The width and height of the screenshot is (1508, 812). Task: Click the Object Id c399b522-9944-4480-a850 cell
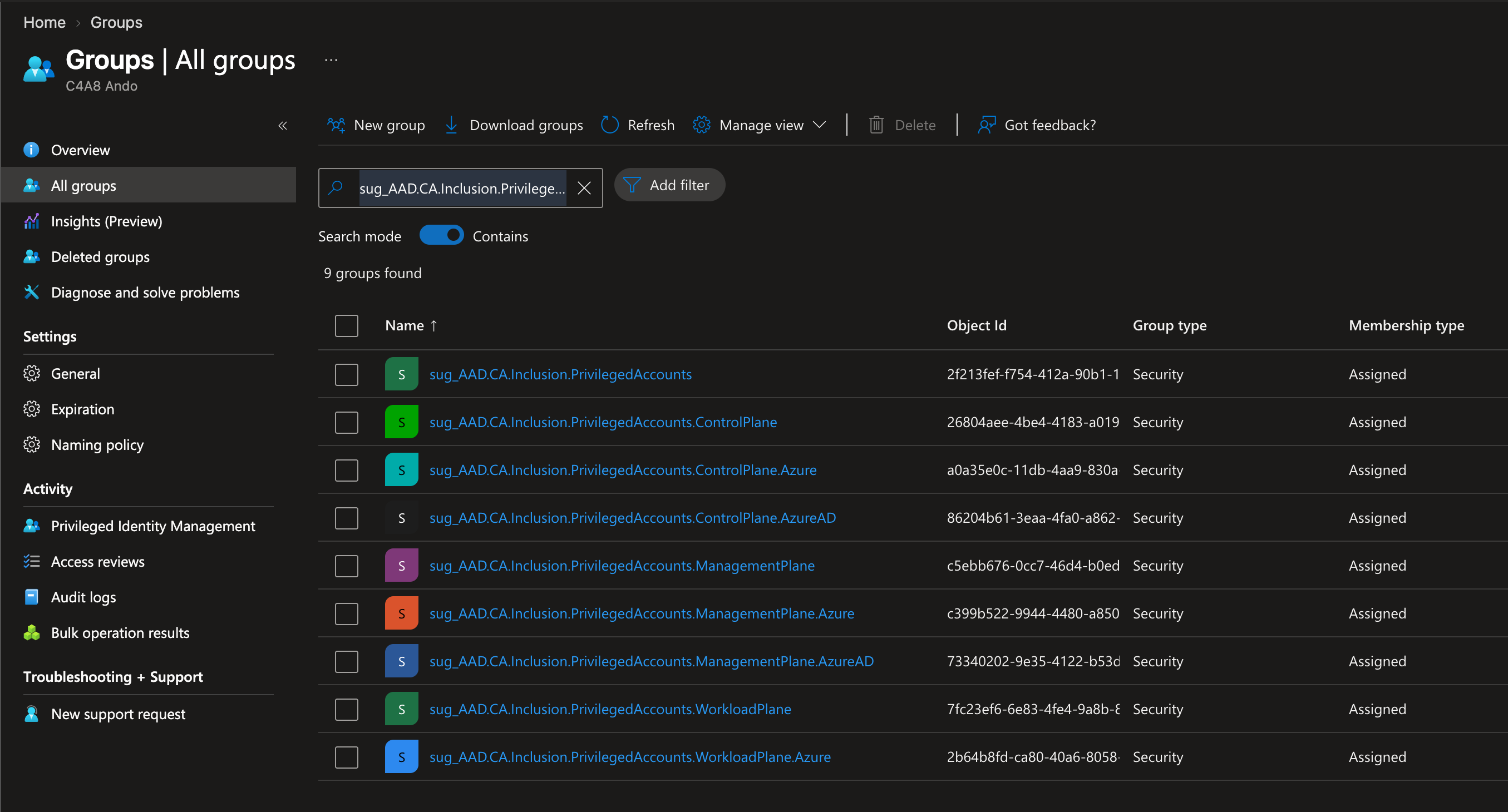coord(1033,613)
